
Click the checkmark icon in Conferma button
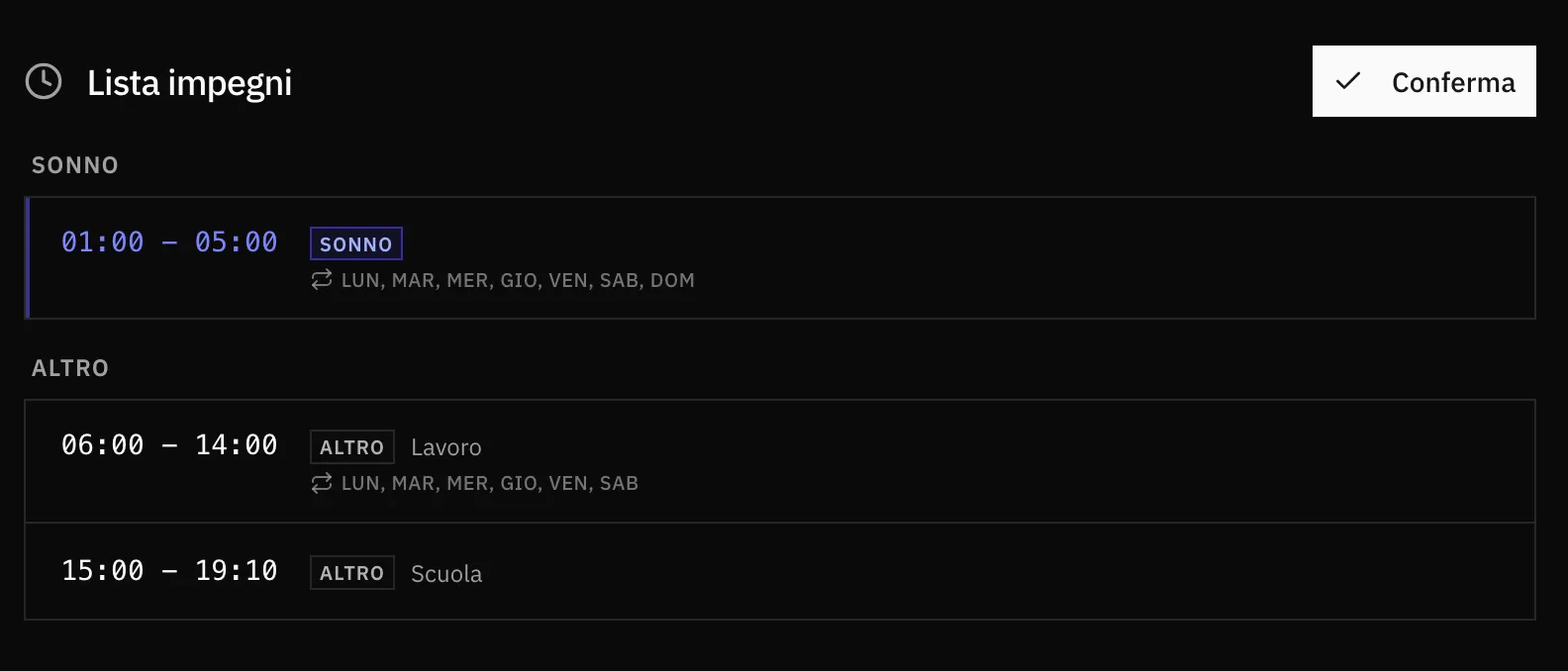pos(1348,81)
